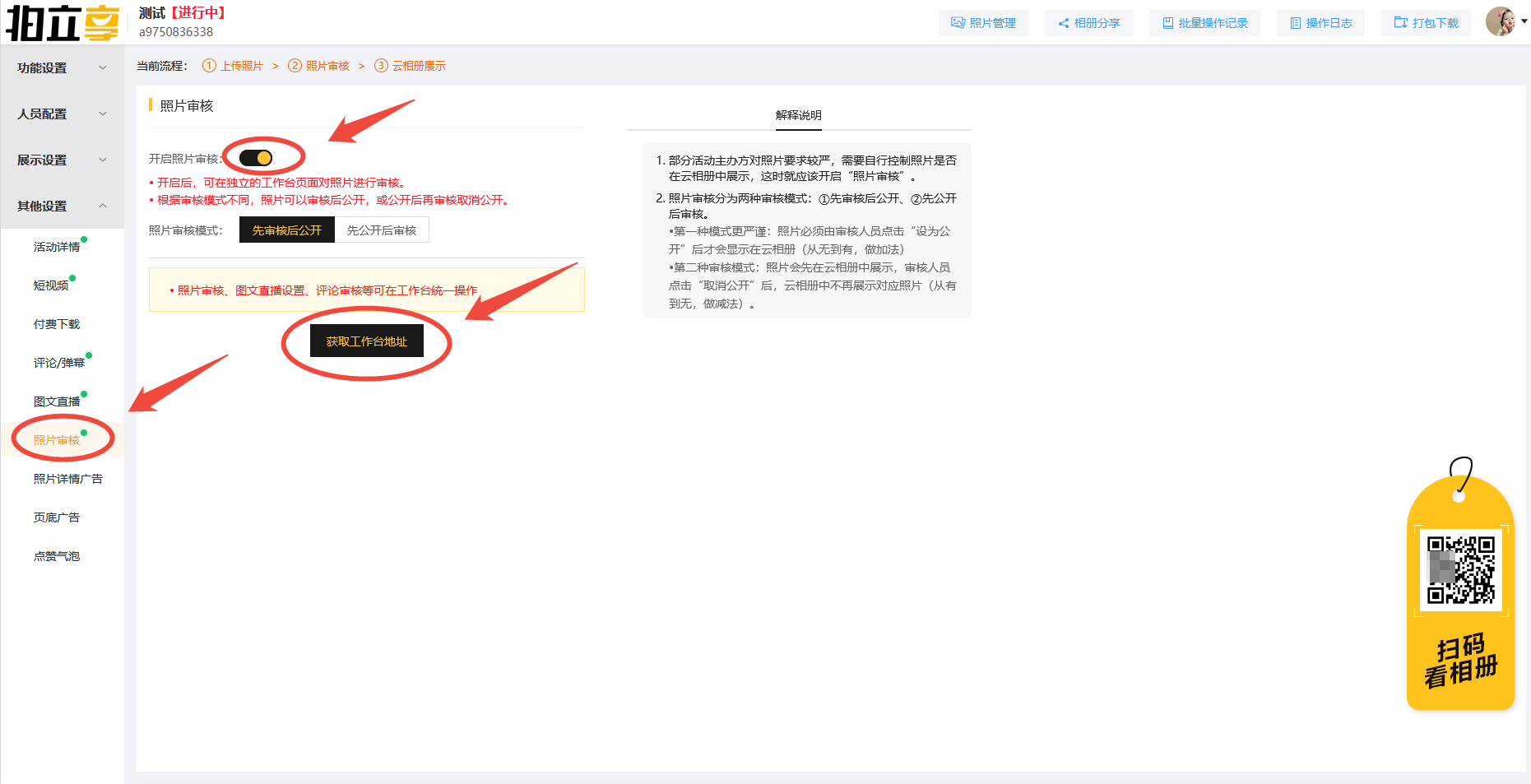Open 评论/弹幕 in the sidebar
1531x784 pixels.
click(58, 363)
